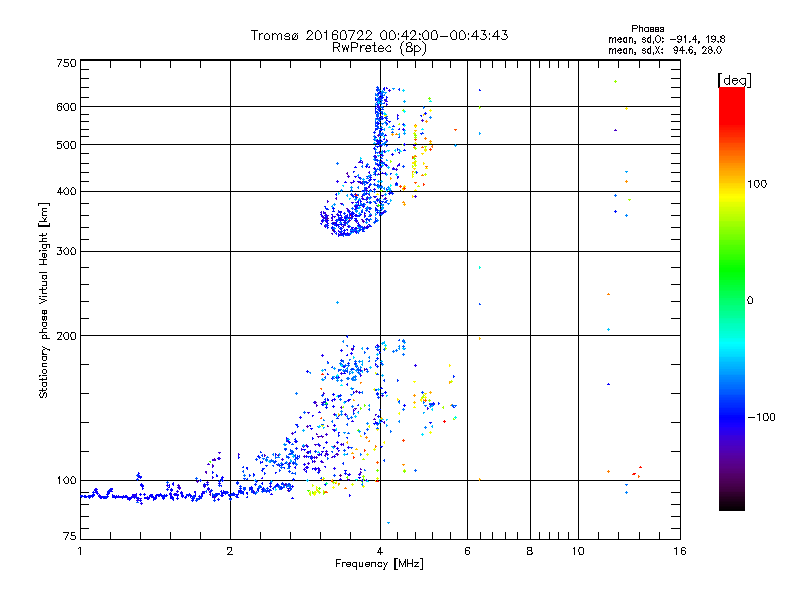Click the "4" frequency tick label
Image resolution: width=800 pixels, height=600 pixels.
pyautogui.click(x=380, y=551)
